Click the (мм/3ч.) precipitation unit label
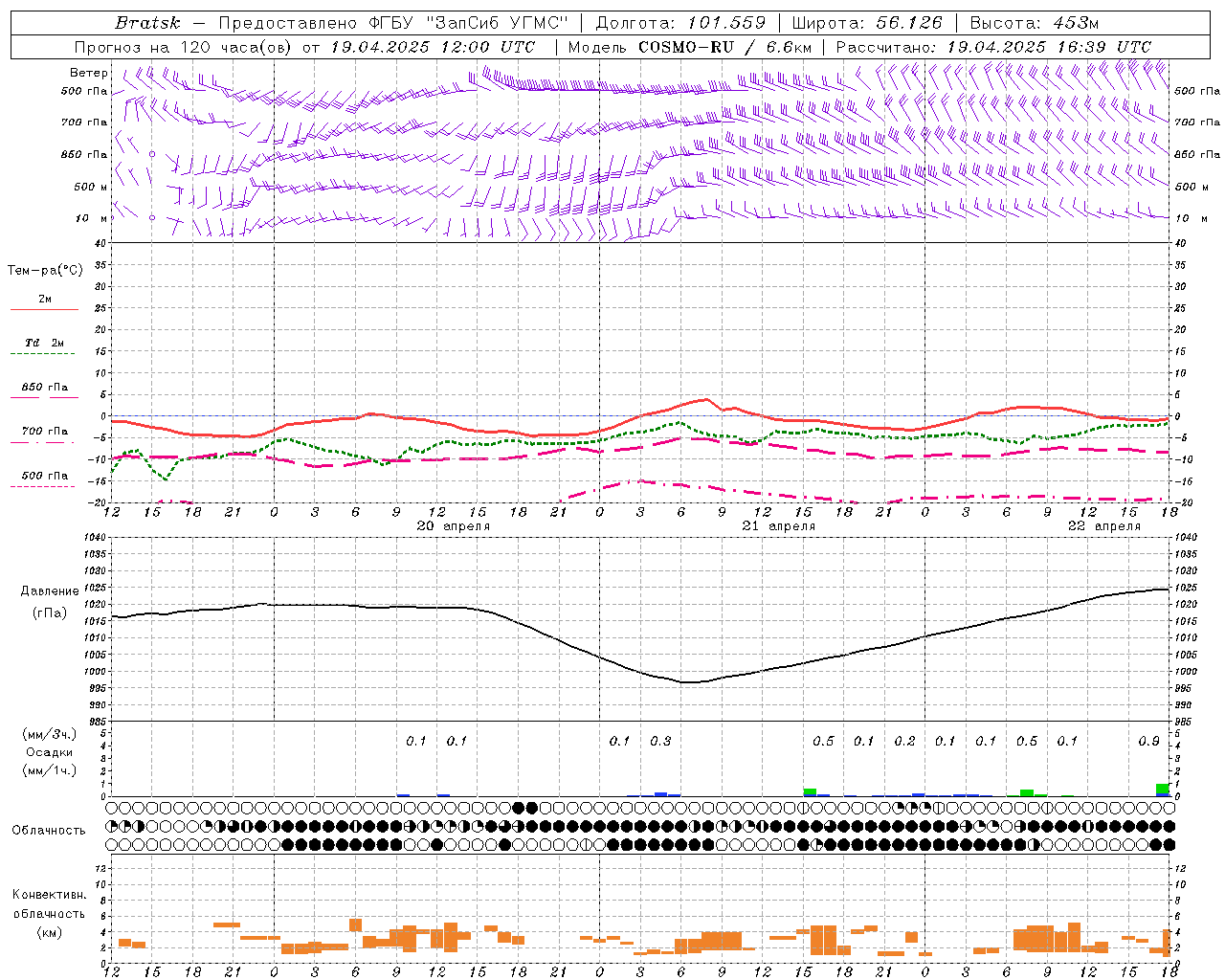The width and height of the screenshot is (1225, 980). click(x=50, y=735)
